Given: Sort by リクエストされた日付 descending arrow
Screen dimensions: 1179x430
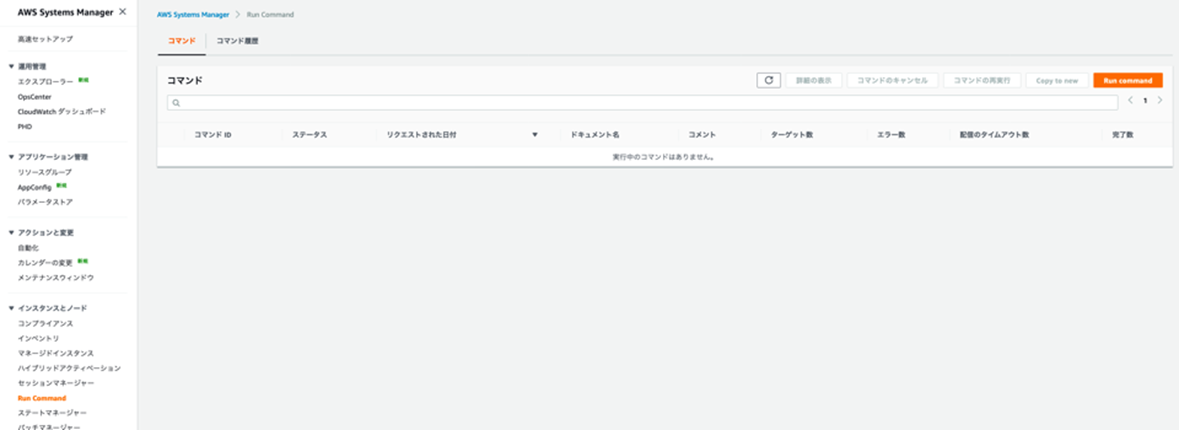Looking at the screenshot, I should coord(535,135).
